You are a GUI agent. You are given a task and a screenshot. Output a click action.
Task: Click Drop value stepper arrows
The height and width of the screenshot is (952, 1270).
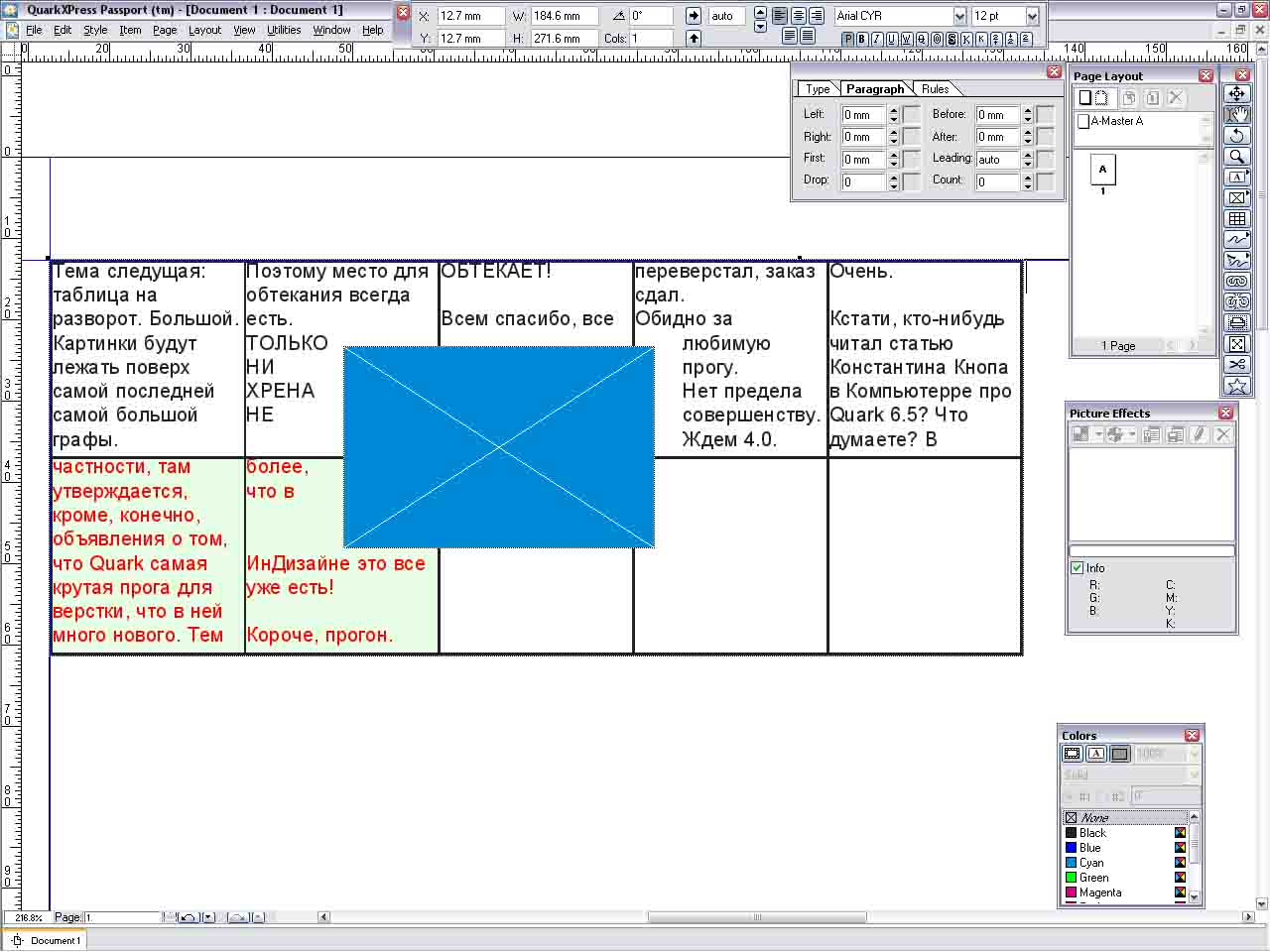[x=894, y=181]
